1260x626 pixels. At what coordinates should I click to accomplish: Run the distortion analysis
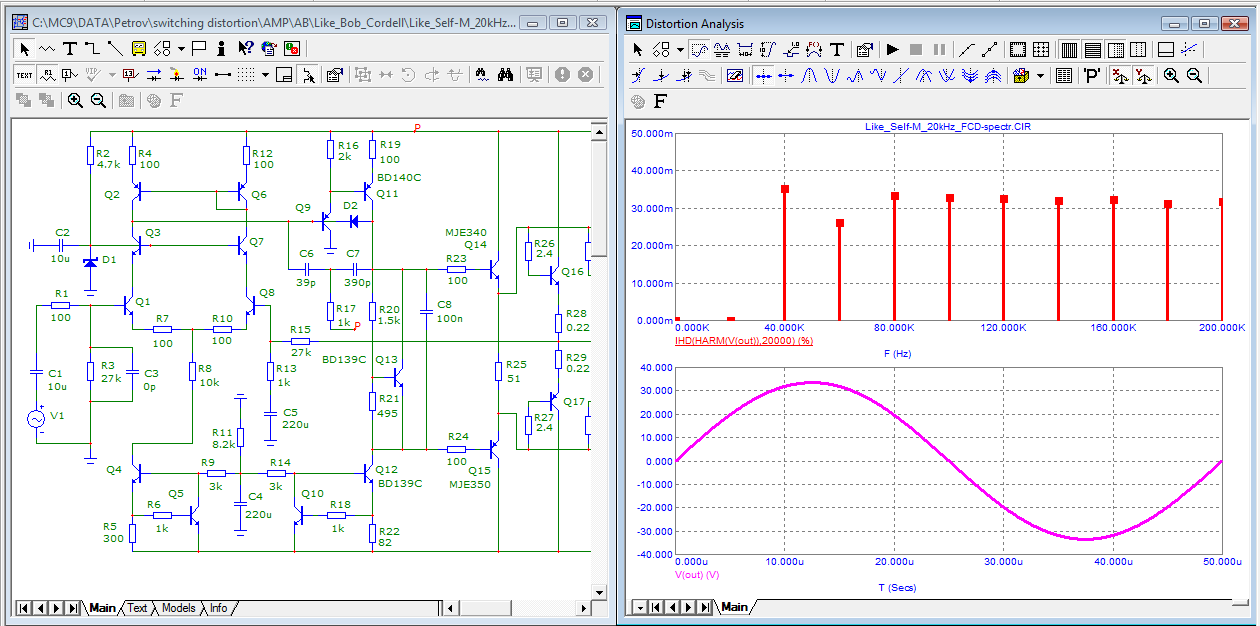tap(893, 50)
